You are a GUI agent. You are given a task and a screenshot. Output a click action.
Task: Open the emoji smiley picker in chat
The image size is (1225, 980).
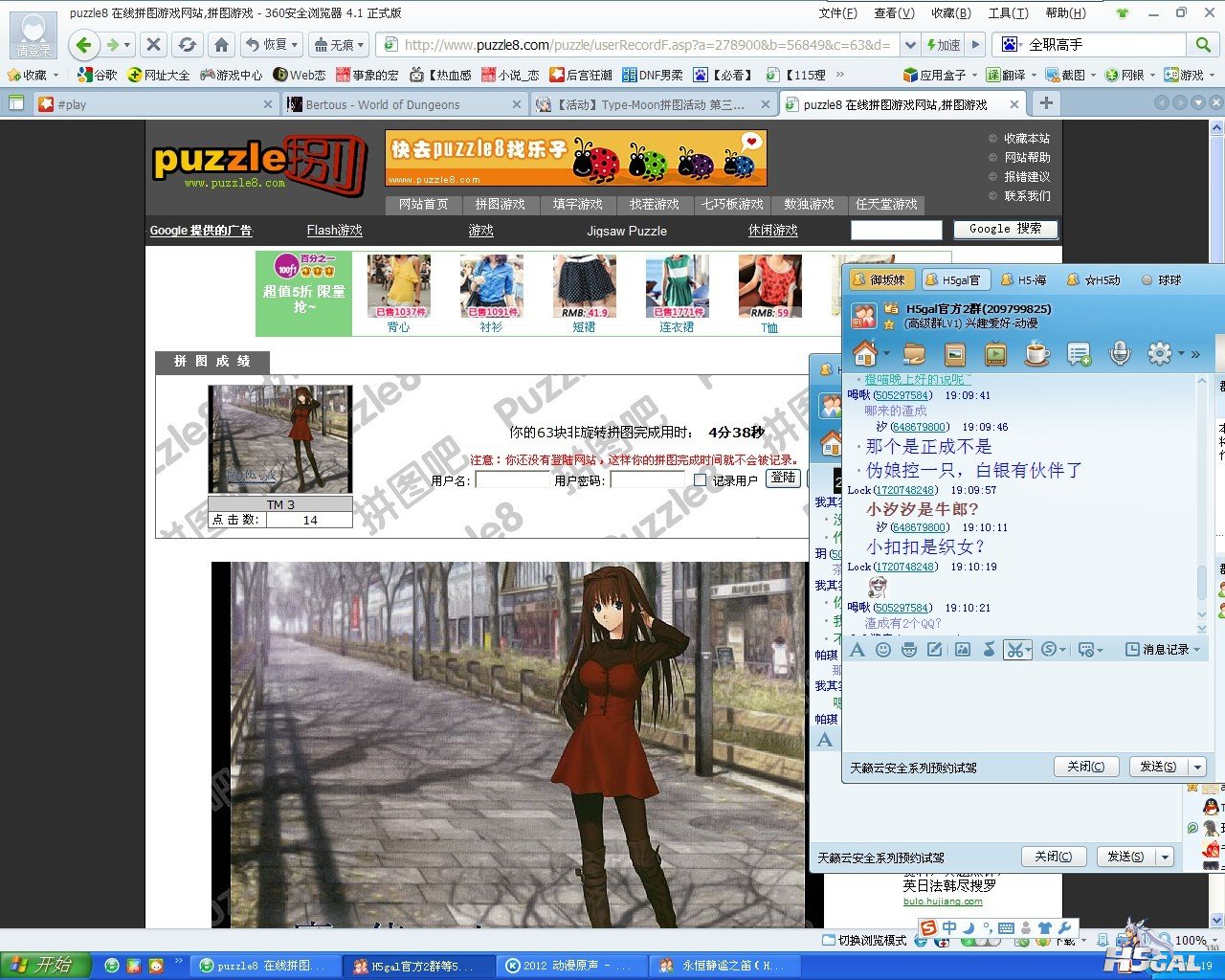(883, 650)
